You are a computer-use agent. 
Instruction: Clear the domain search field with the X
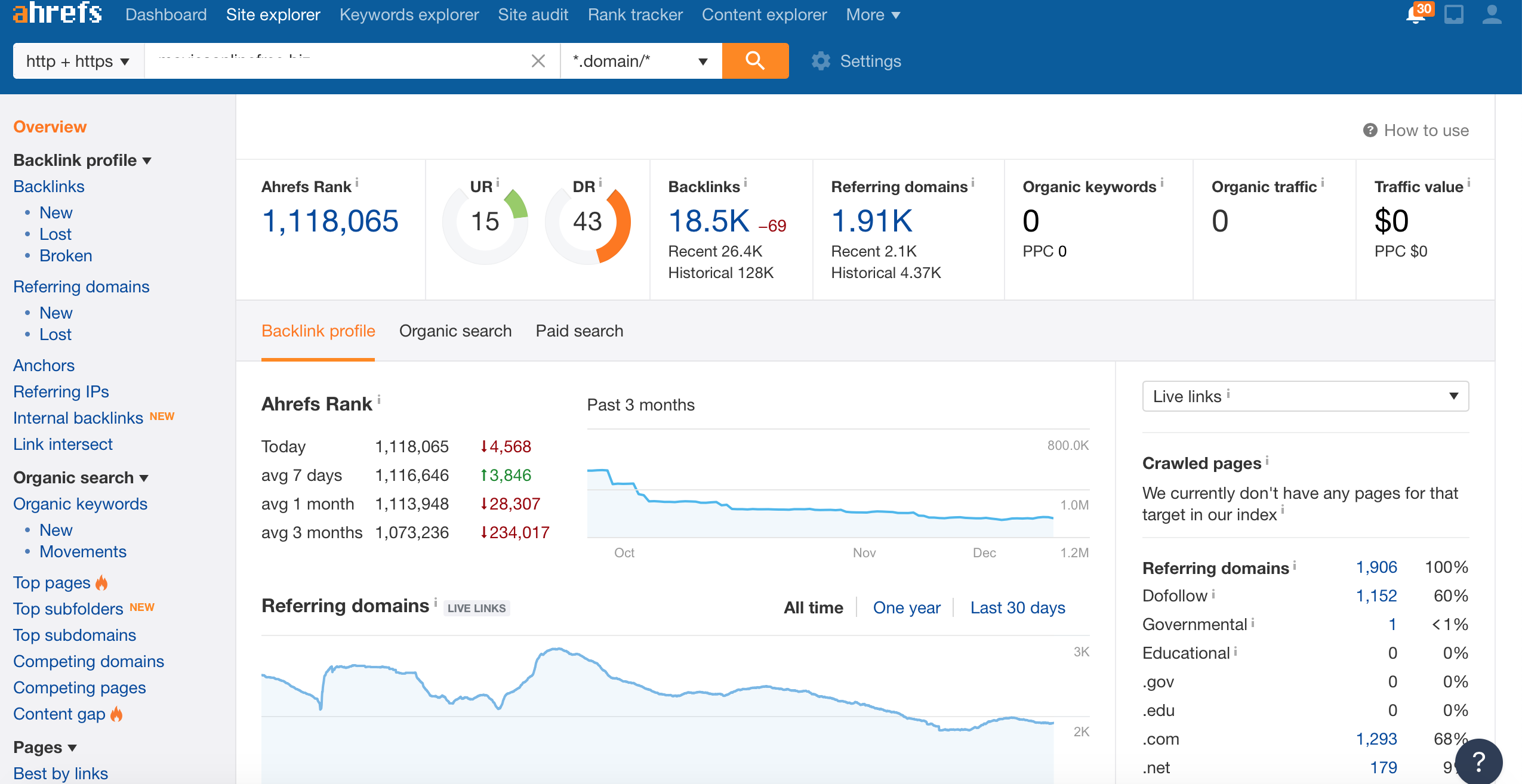tap(538, 61)
